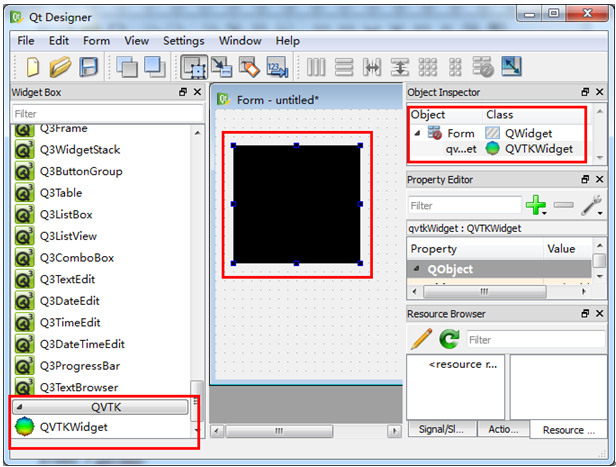This screenshot has width=616, height=467.
Task: Click the Open Form folder icon
Action: point(60,67)
